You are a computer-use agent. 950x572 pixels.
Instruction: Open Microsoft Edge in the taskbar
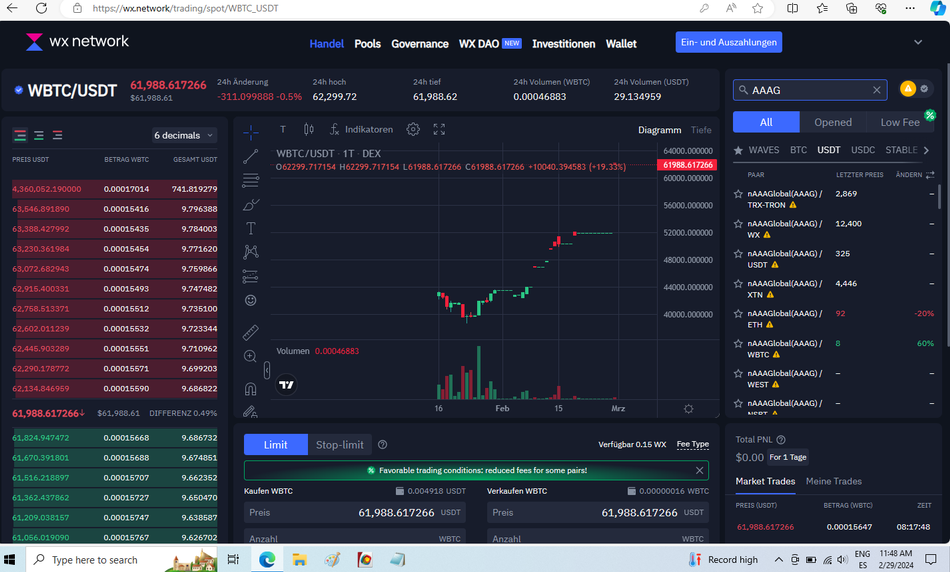point(267,559)
